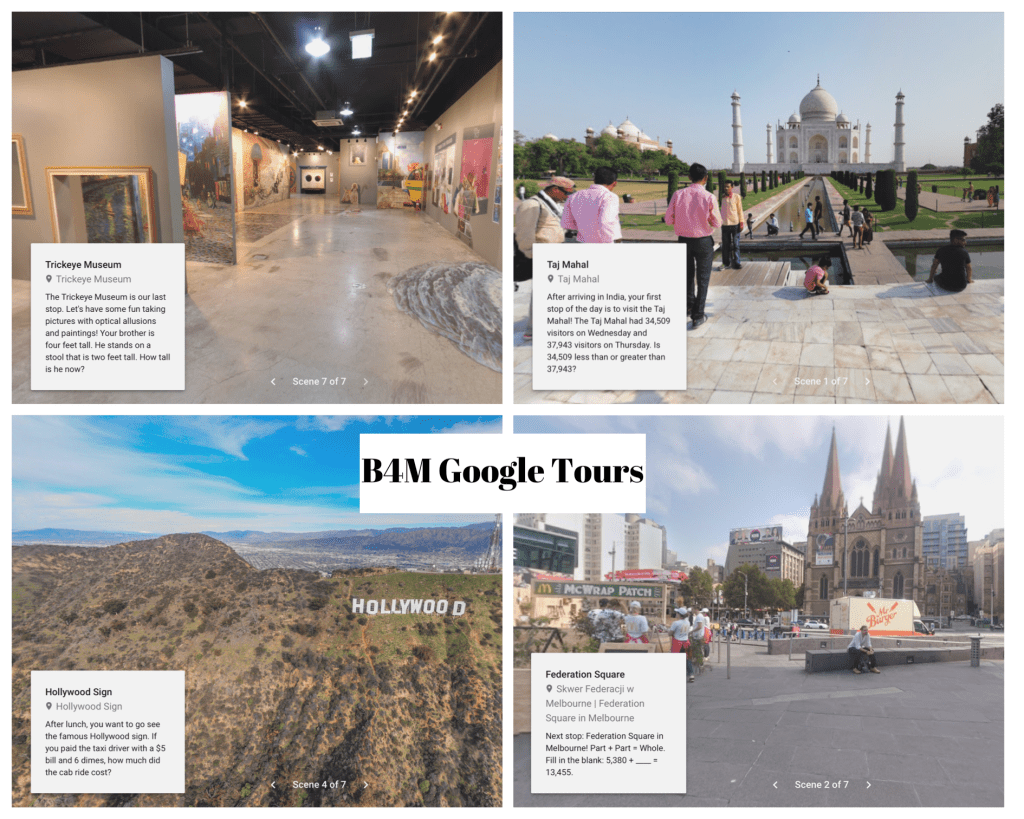
Task: Click next arrow beside Scene 2 of 7
Action: tap(868, 785)
